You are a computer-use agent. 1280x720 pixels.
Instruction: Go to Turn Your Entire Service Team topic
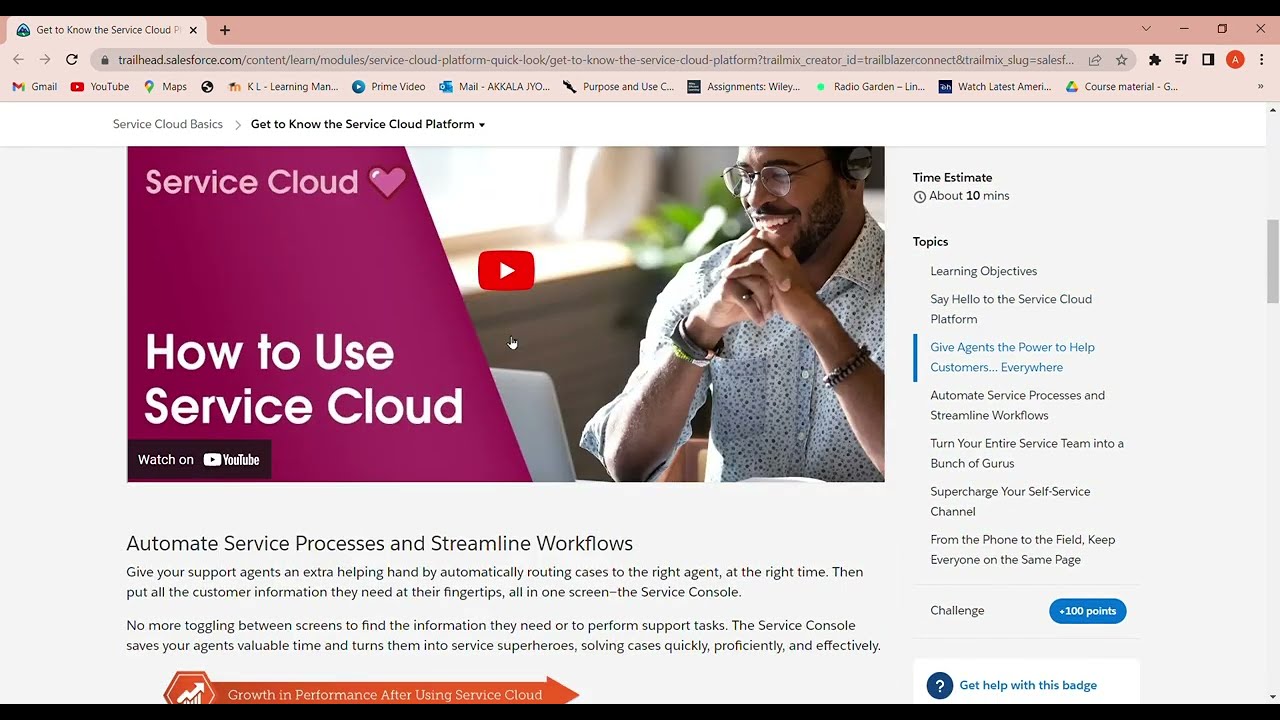(x=1027, y=453)
